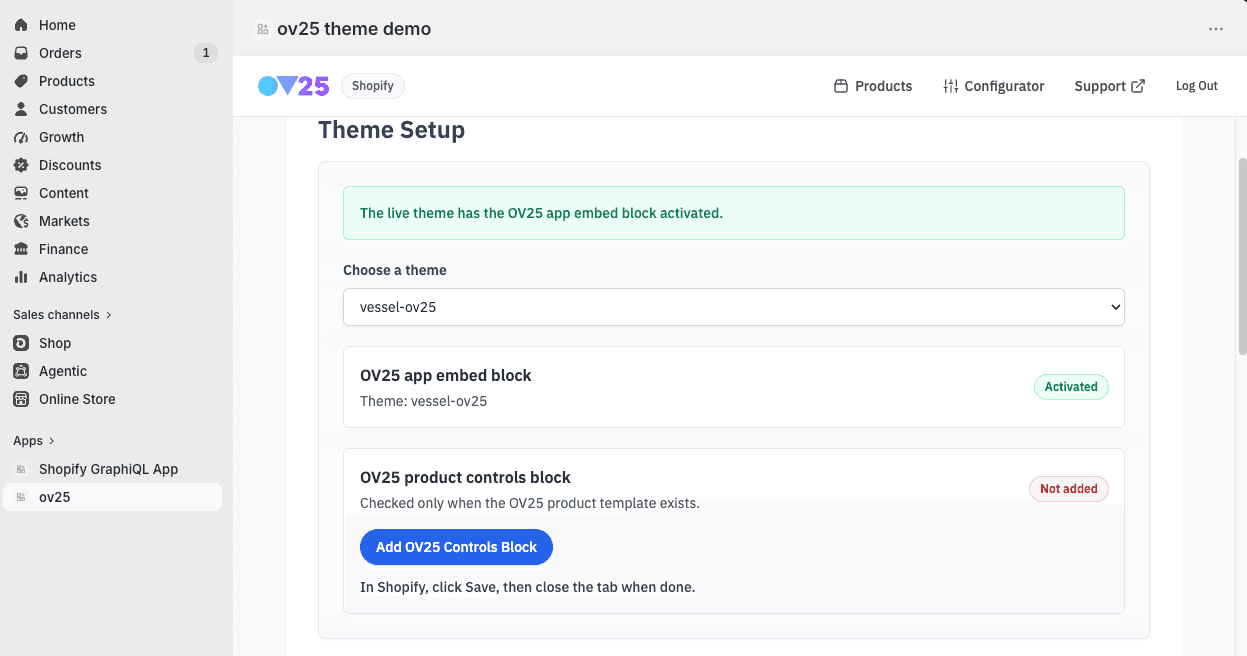The width and height of the screenshot is (1247, 656).
Task: Open the Choose a theme dropdown
Action: 734,307
